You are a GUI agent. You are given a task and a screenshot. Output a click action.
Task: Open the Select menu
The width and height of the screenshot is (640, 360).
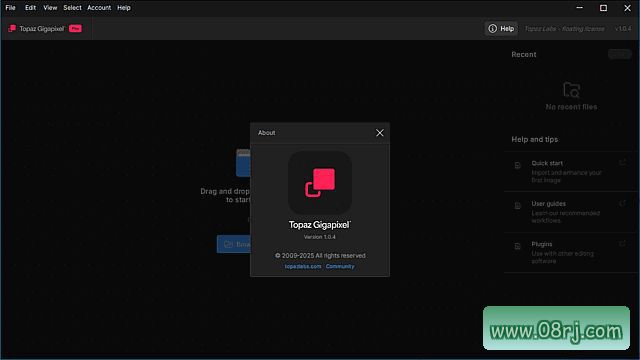[72, 8]
